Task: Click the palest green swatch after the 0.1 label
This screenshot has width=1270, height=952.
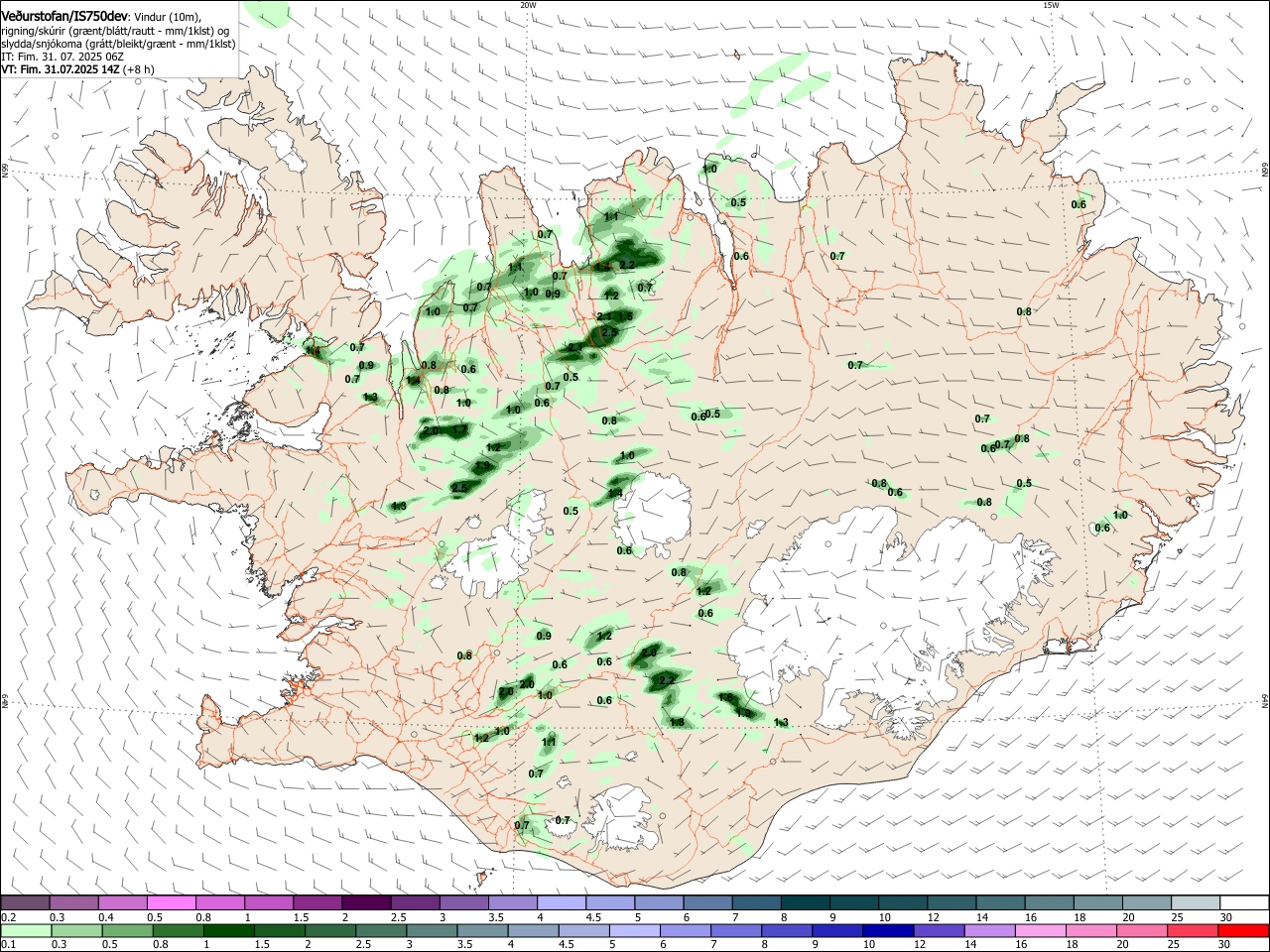Action: (26, 930)
